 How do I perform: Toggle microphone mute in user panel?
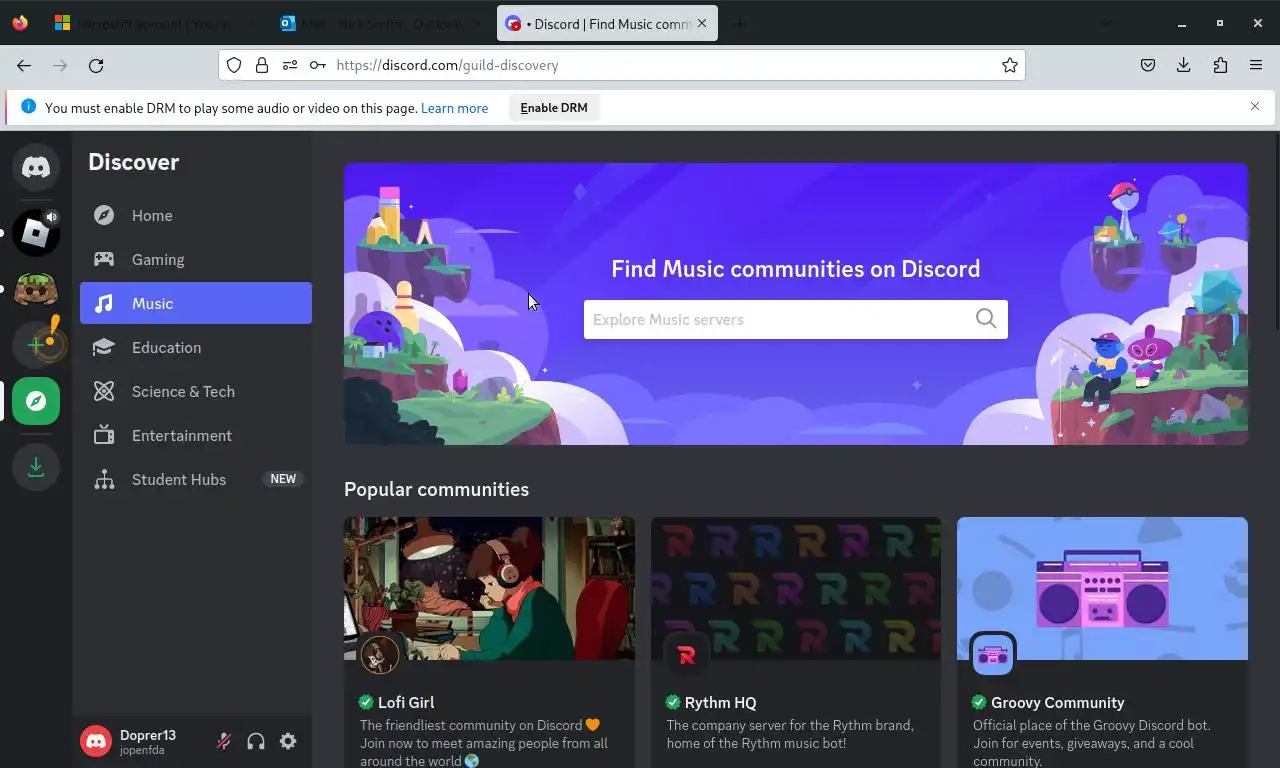tap(224, 741)
